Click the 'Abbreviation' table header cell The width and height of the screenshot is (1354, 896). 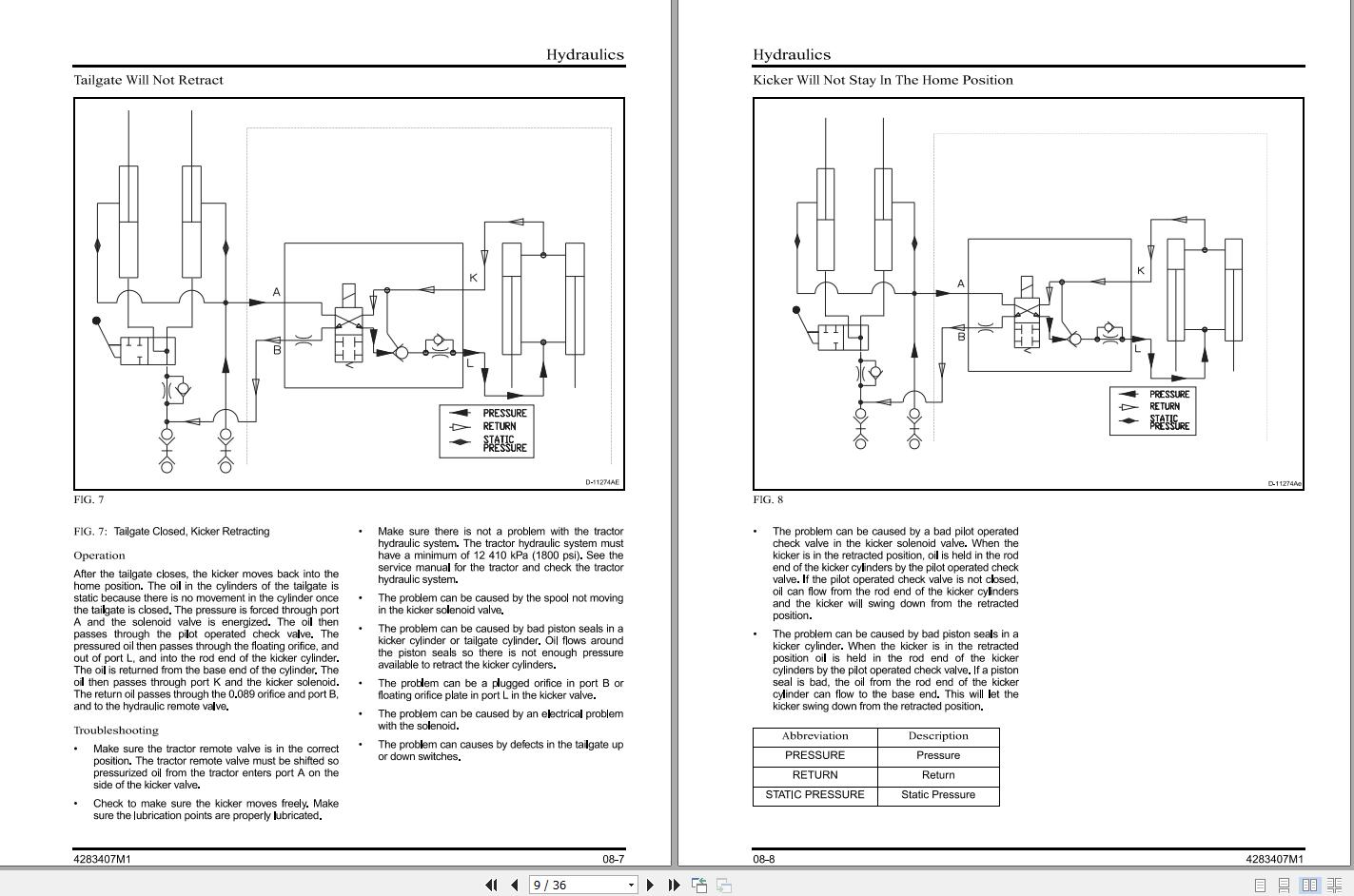[815, 736]
